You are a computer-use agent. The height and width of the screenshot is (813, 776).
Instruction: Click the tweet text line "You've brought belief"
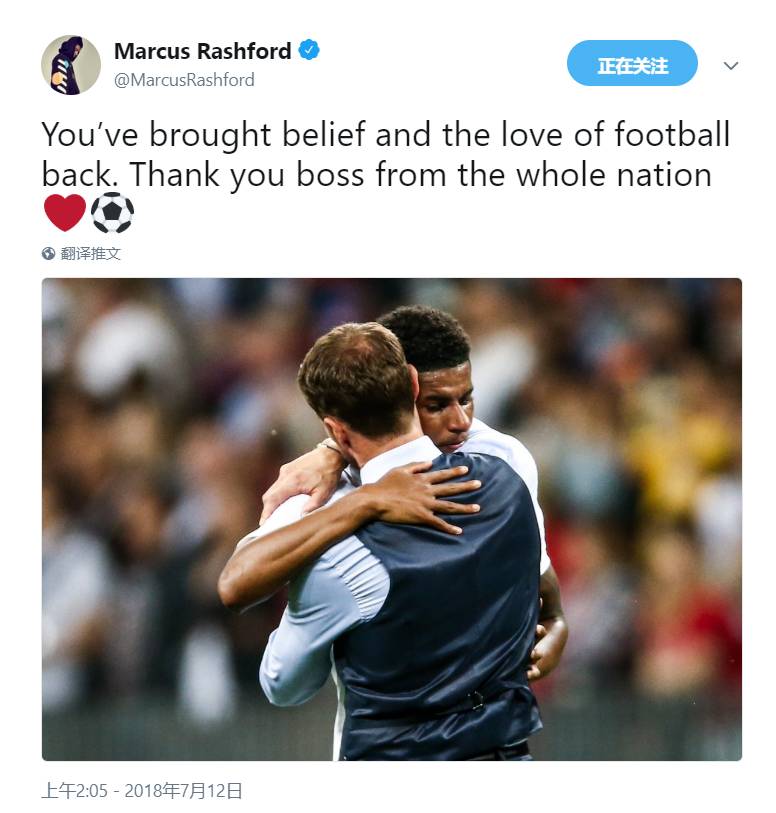(203, 135)
